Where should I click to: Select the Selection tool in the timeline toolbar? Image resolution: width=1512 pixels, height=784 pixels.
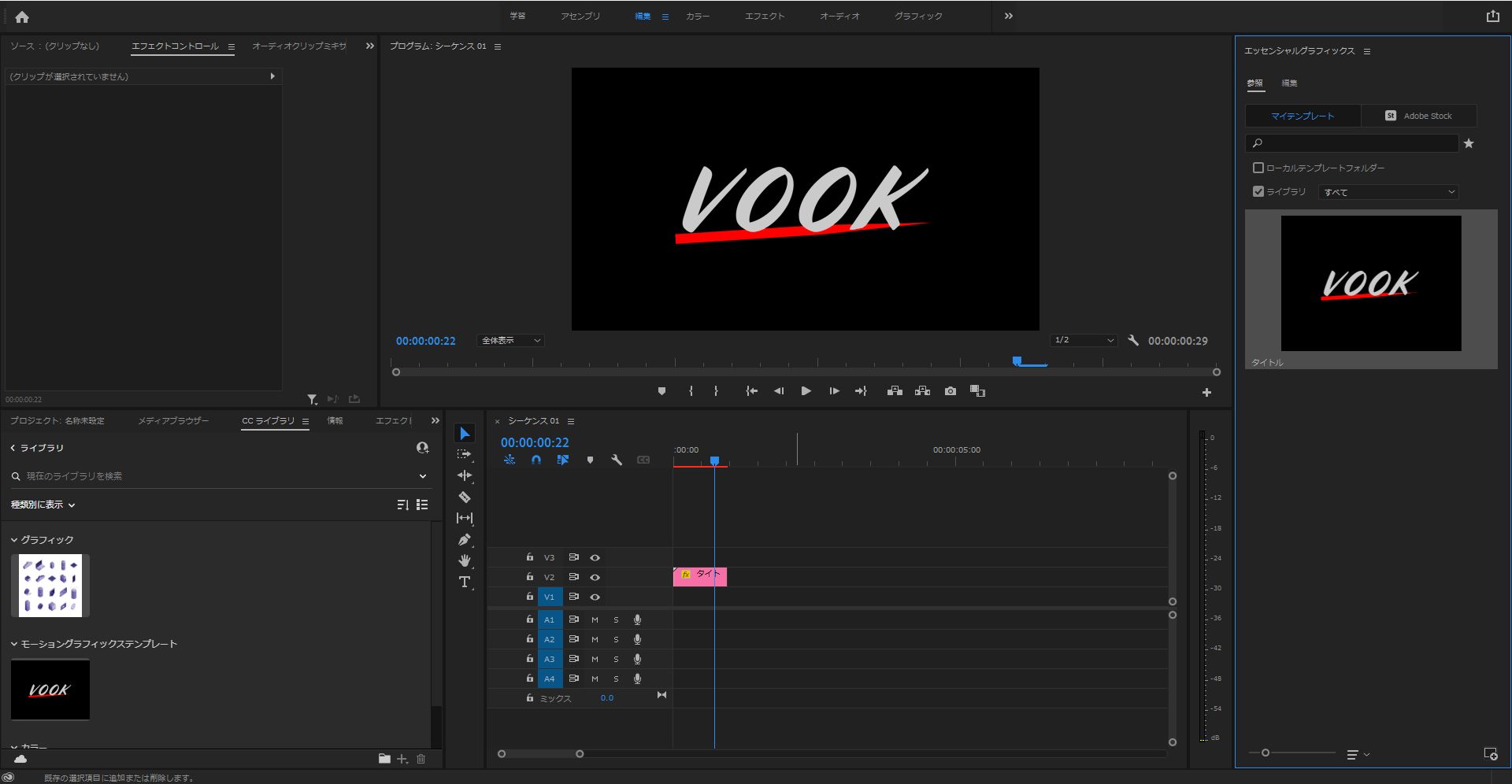(465, 433)
